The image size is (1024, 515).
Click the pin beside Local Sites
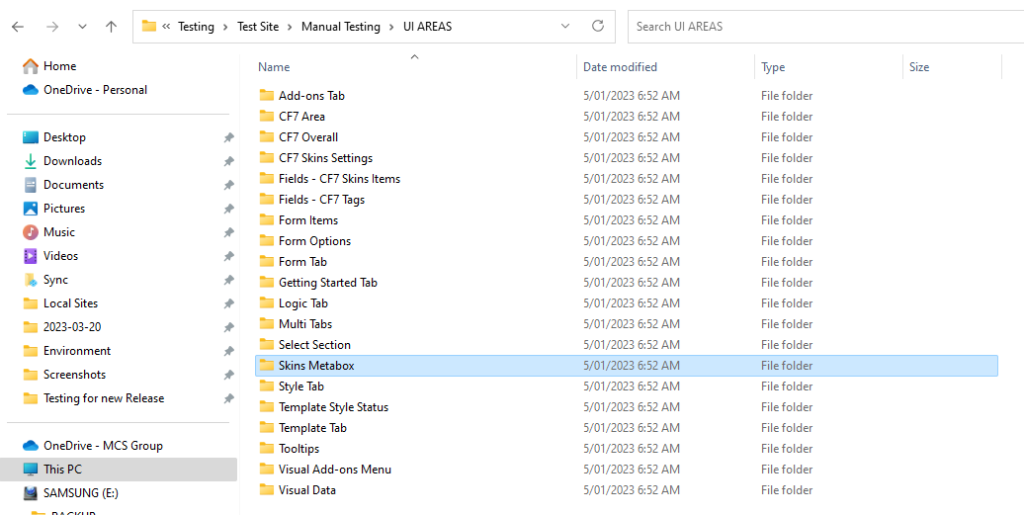(228, 304)
